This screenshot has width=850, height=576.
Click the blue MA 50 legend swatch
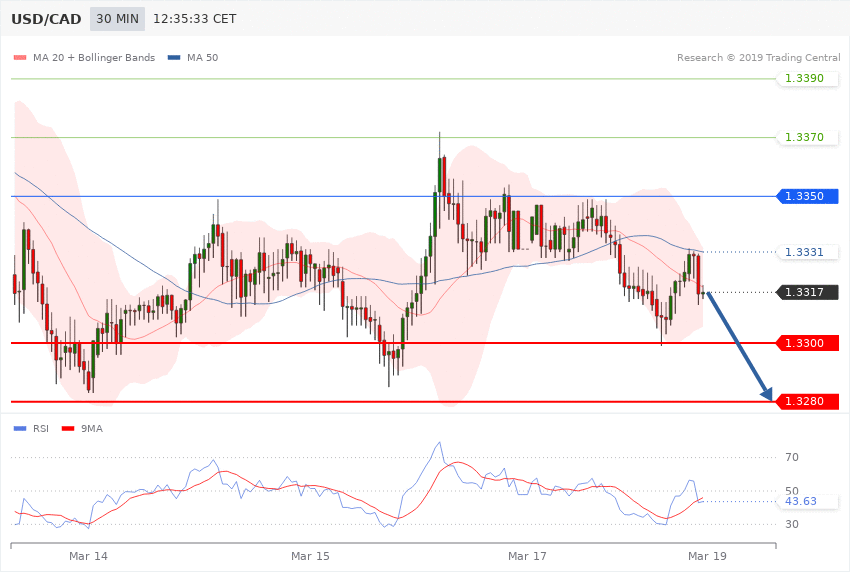pyautogui.click(x=174, y=57)
